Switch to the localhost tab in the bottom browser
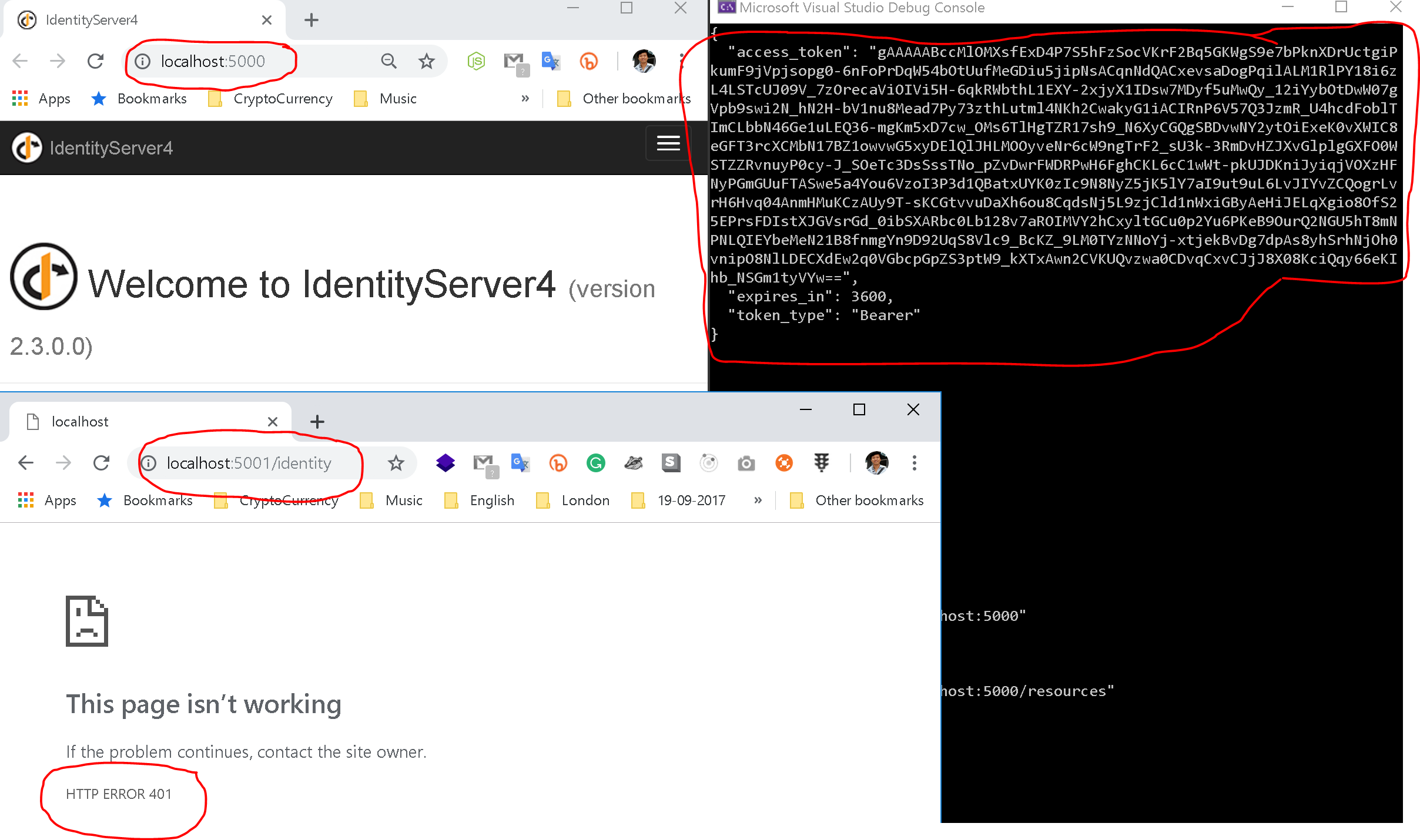This screenshot has width=1420, height=840. coord(150,422)
